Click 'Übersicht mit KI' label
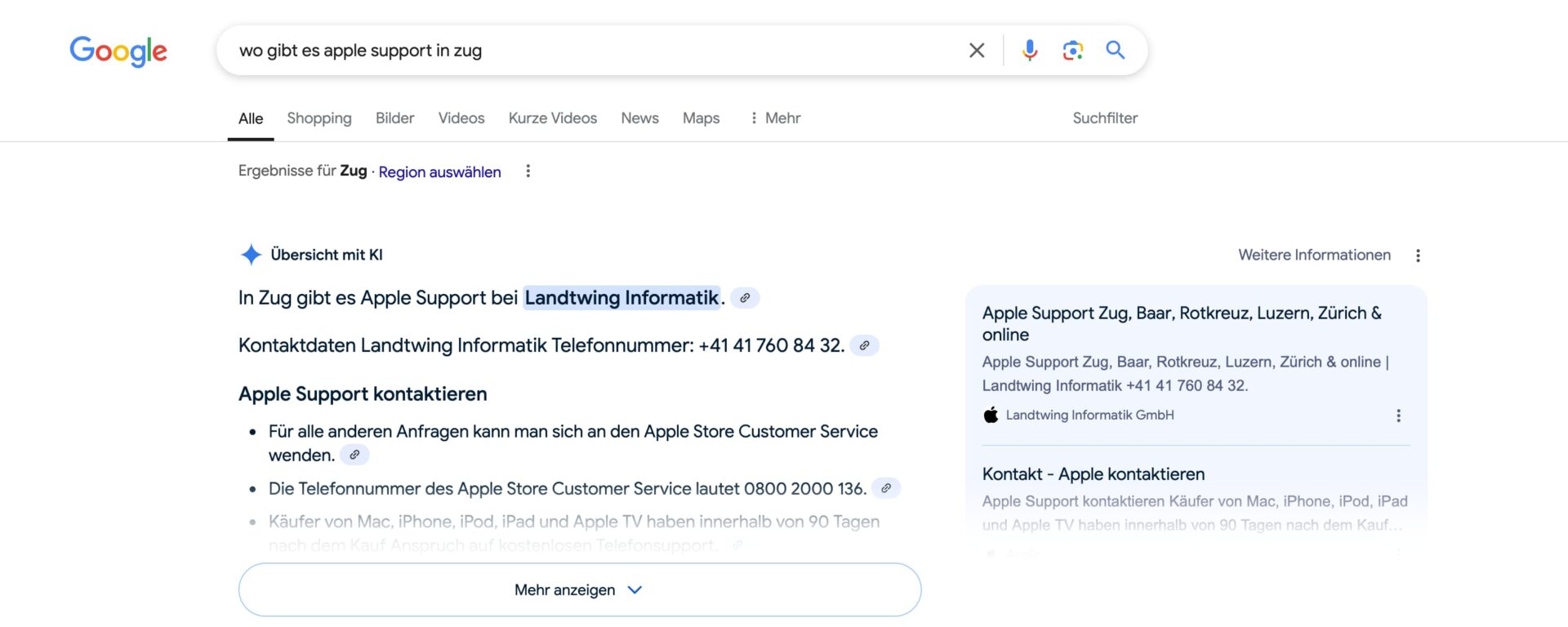The height and width of the screenshot is (627, 1568). tap(327, 255)
